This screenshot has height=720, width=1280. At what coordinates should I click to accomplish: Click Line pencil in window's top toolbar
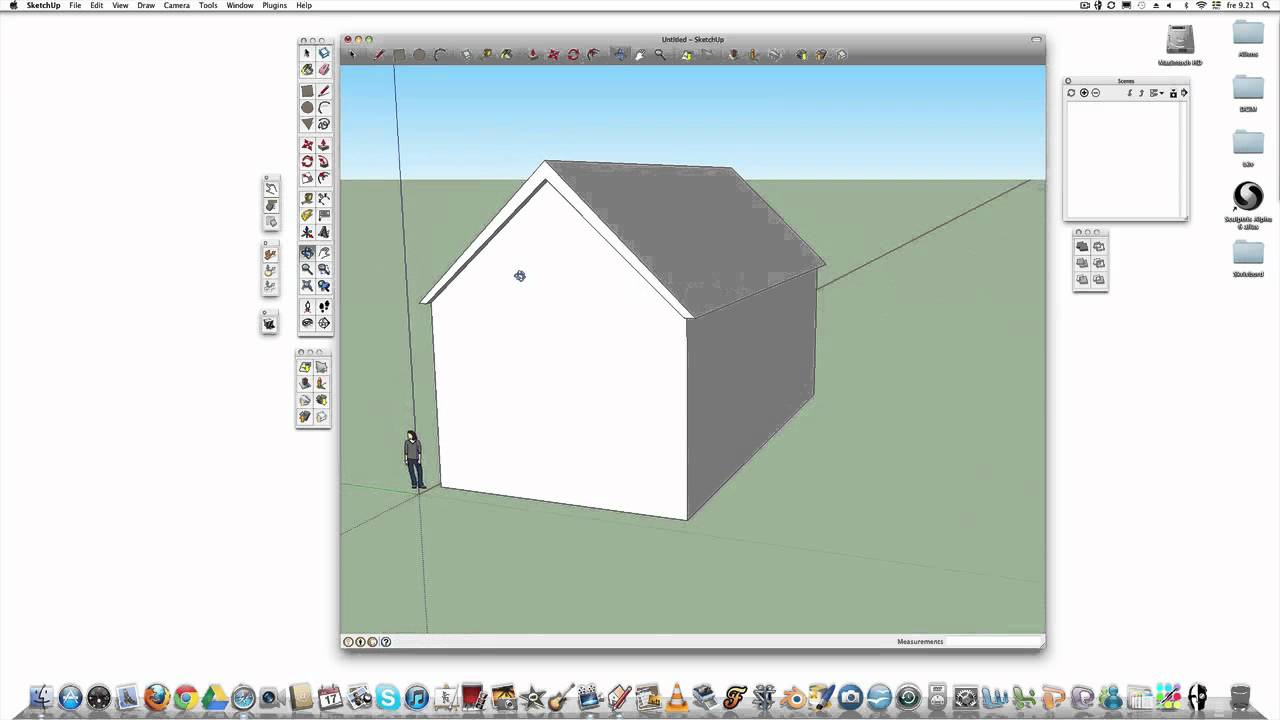click(x=379, y=54)
